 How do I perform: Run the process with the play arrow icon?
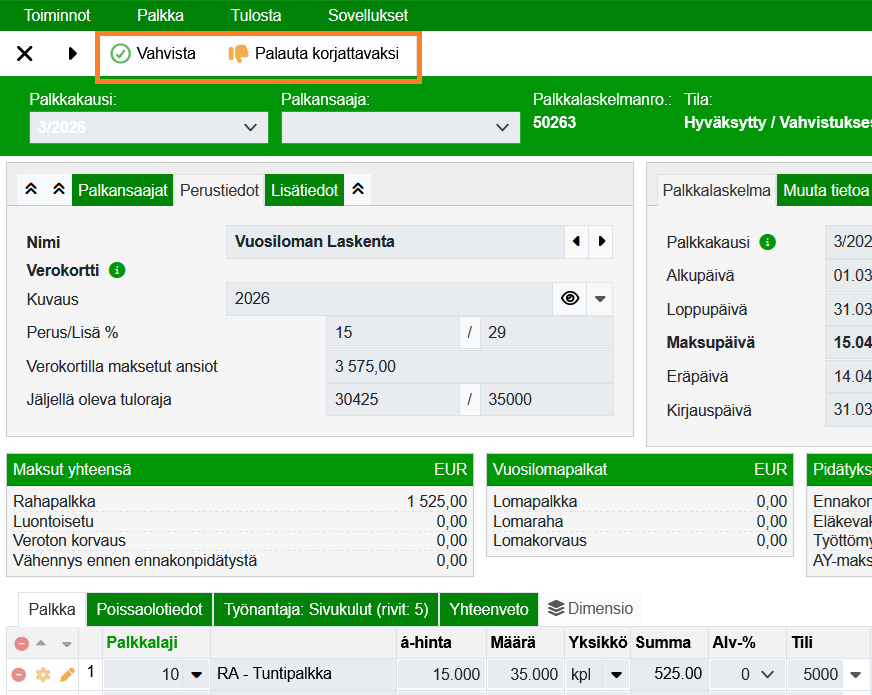click(70, 54)
